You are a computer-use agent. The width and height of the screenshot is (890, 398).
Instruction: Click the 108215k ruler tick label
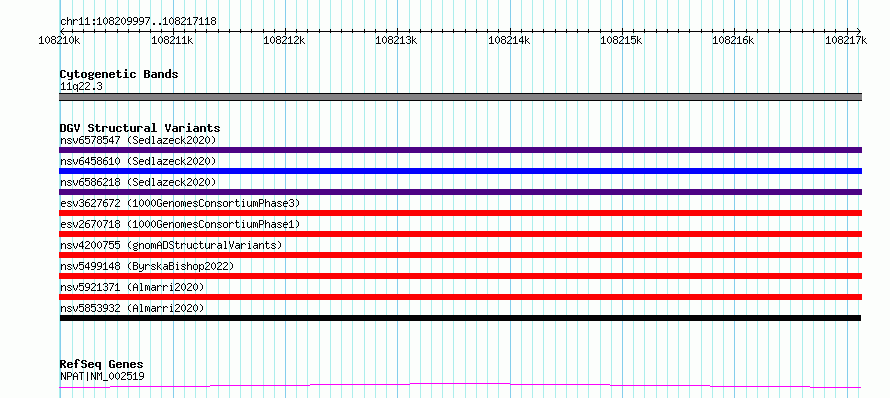click(x=622, y=40)
